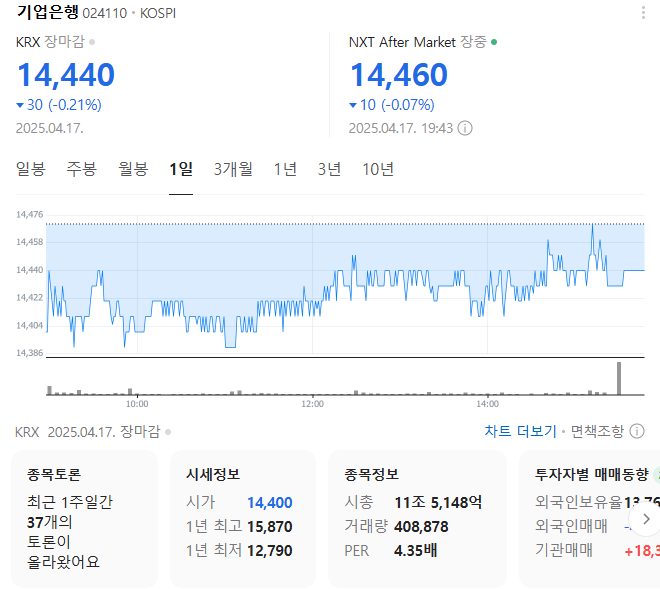This screenshot has height=589, width=660.
Task: Click the 14,386 price axis label
Action: point(30,353)
